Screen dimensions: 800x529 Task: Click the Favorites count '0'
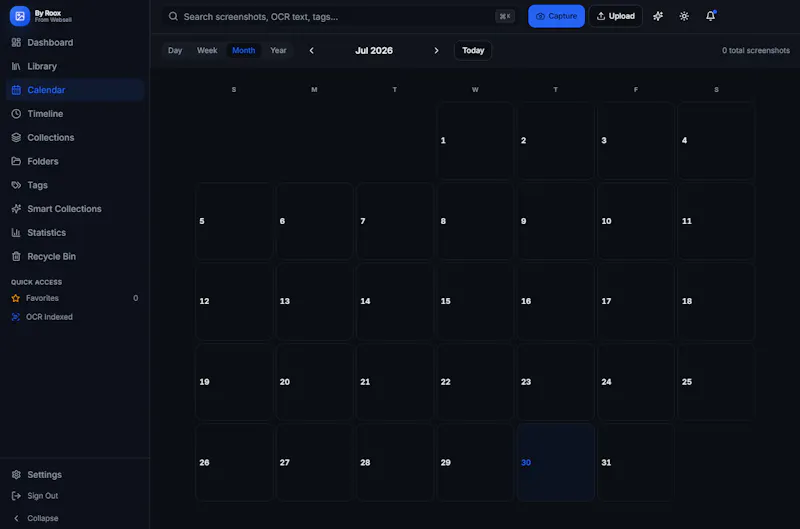(x=136, y=298)
